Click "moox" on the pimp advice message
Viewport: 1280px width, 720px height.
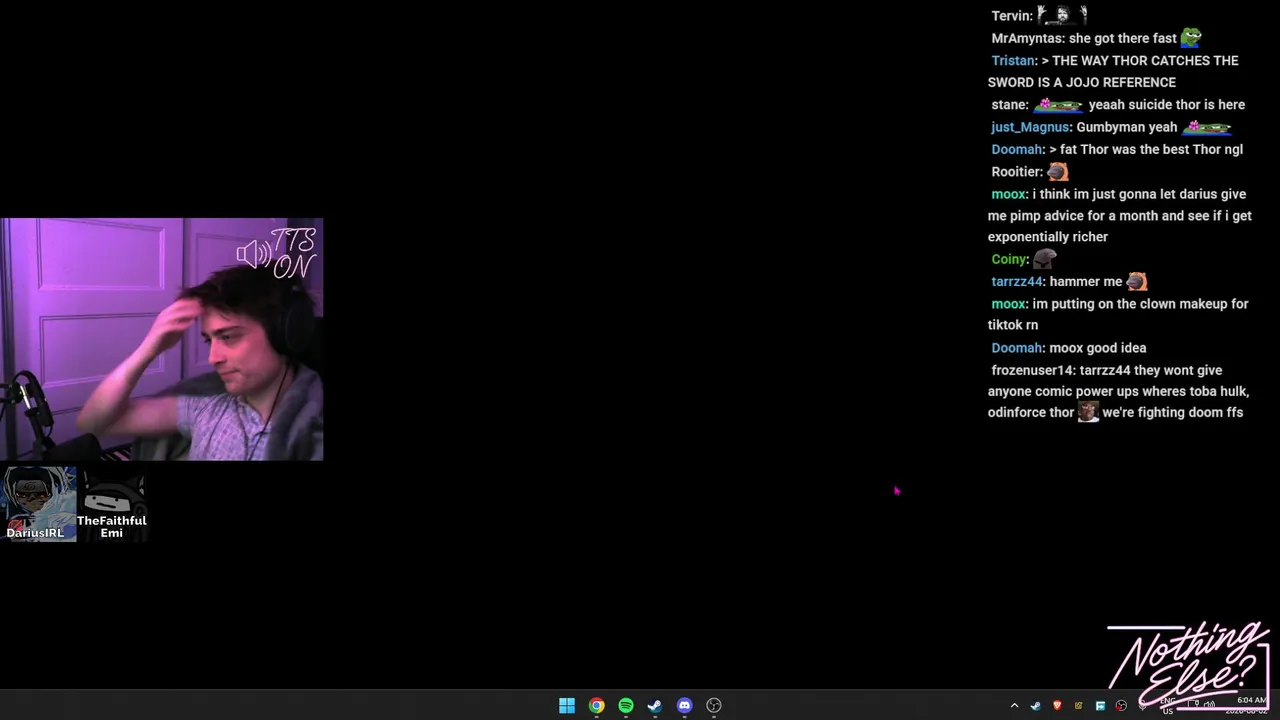(x=1007, y=194)
